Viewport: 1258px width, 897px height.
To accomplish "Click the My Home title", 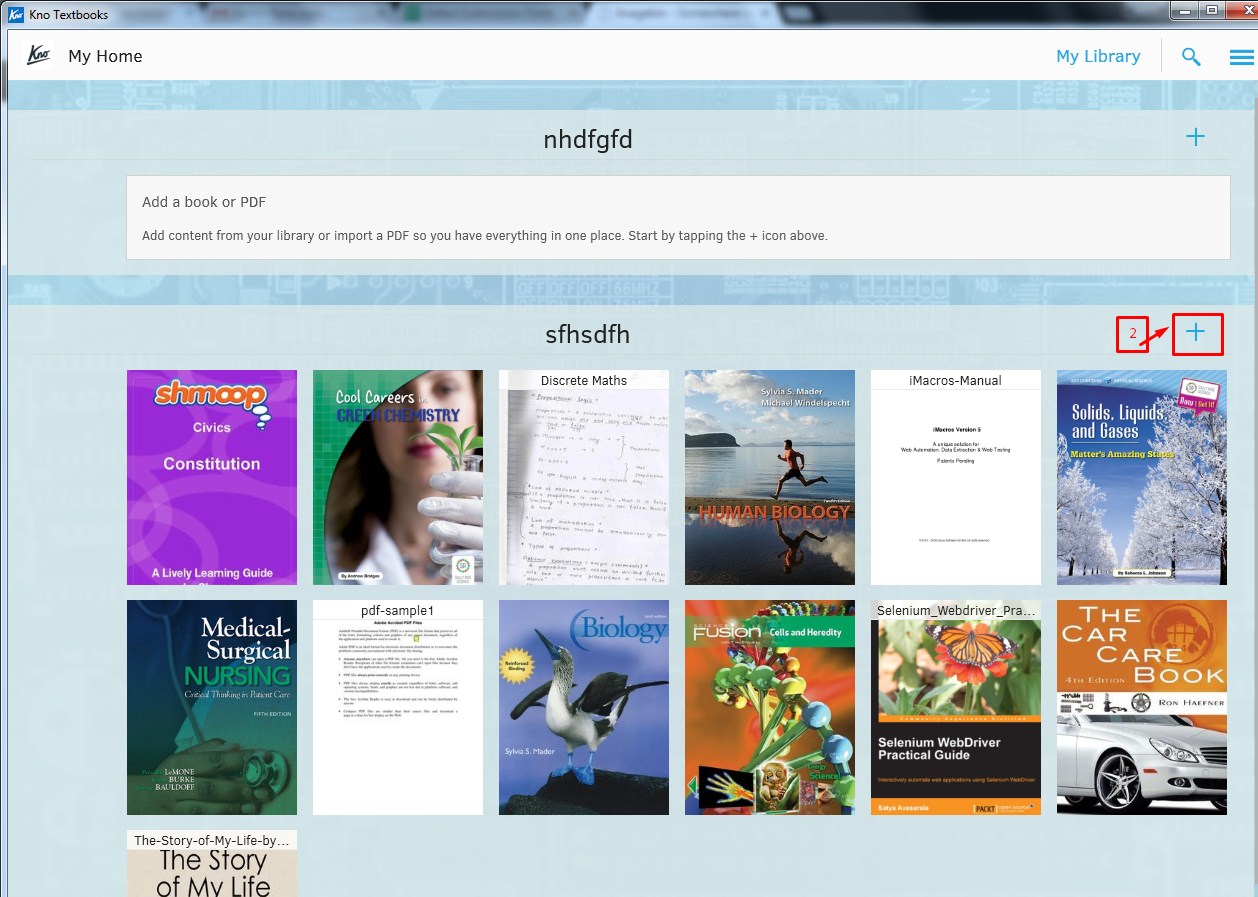I will 105,56.
